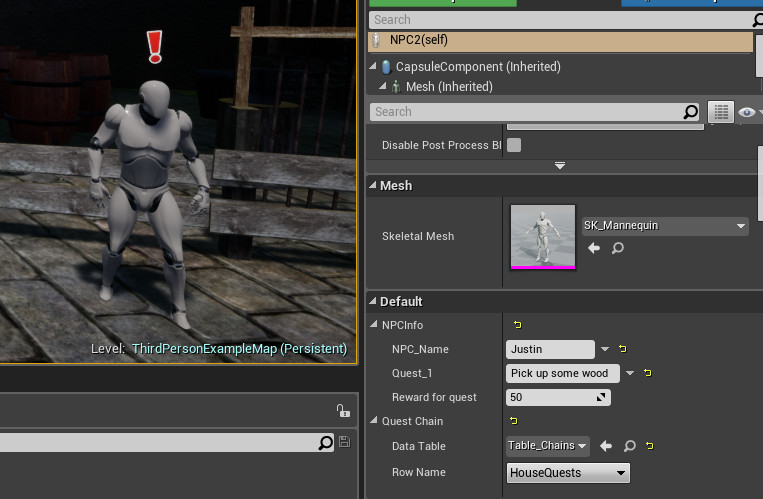Click the save search icon in lower-left panel
The height and width of the screenshot is (499, 763).
pos(345,442)
